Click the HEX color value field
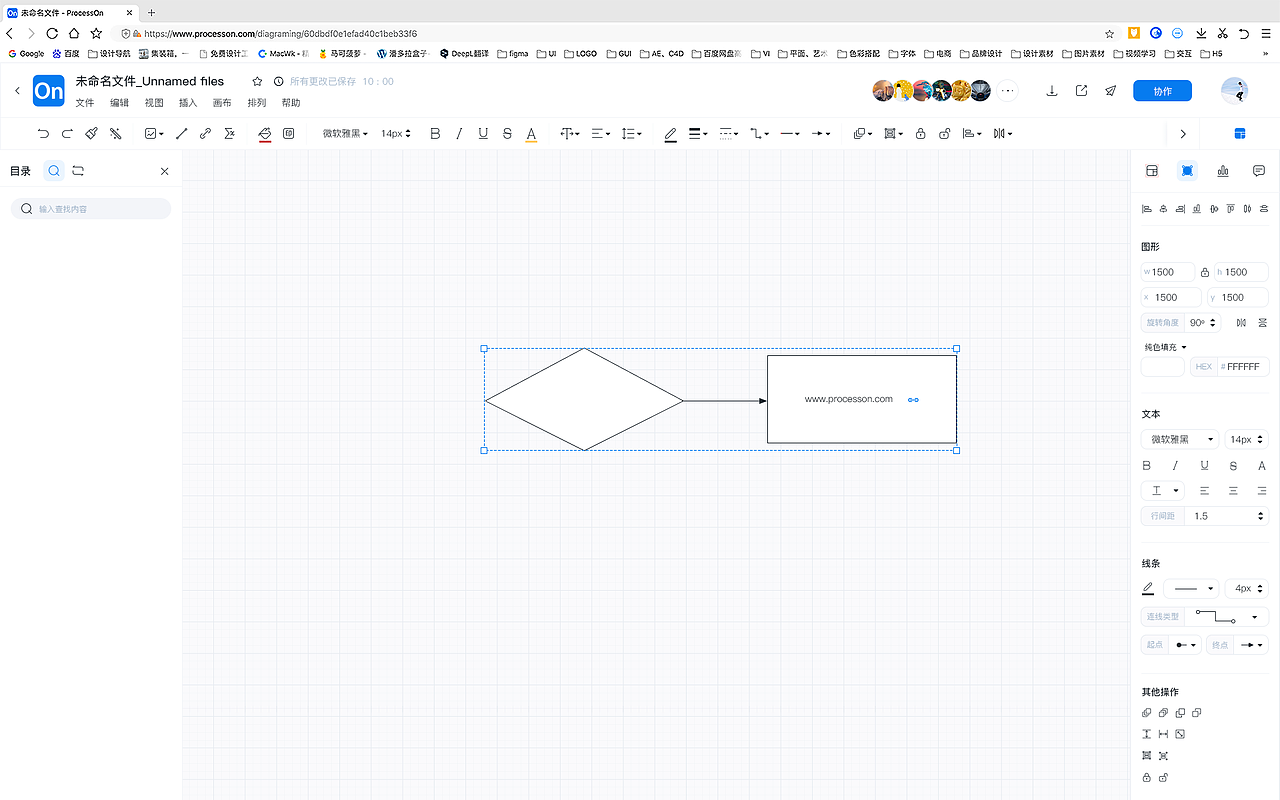 click(x=1230, y=367)
